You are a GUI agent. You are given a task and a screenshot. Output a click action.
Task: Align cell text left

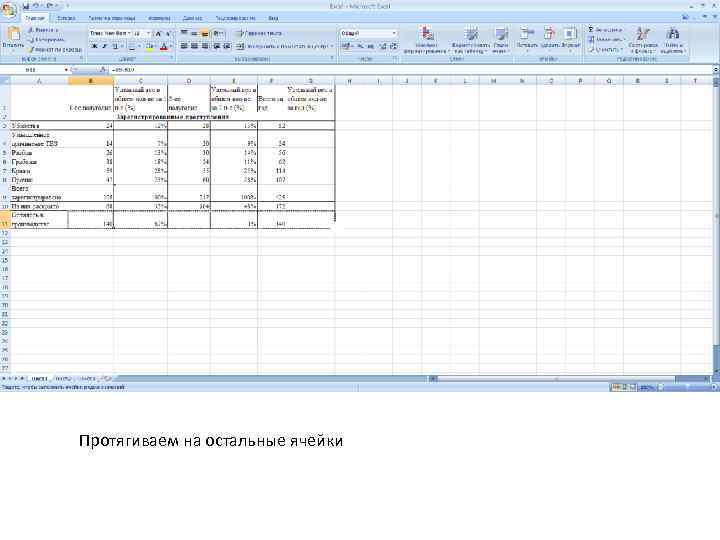click(184, 46)
